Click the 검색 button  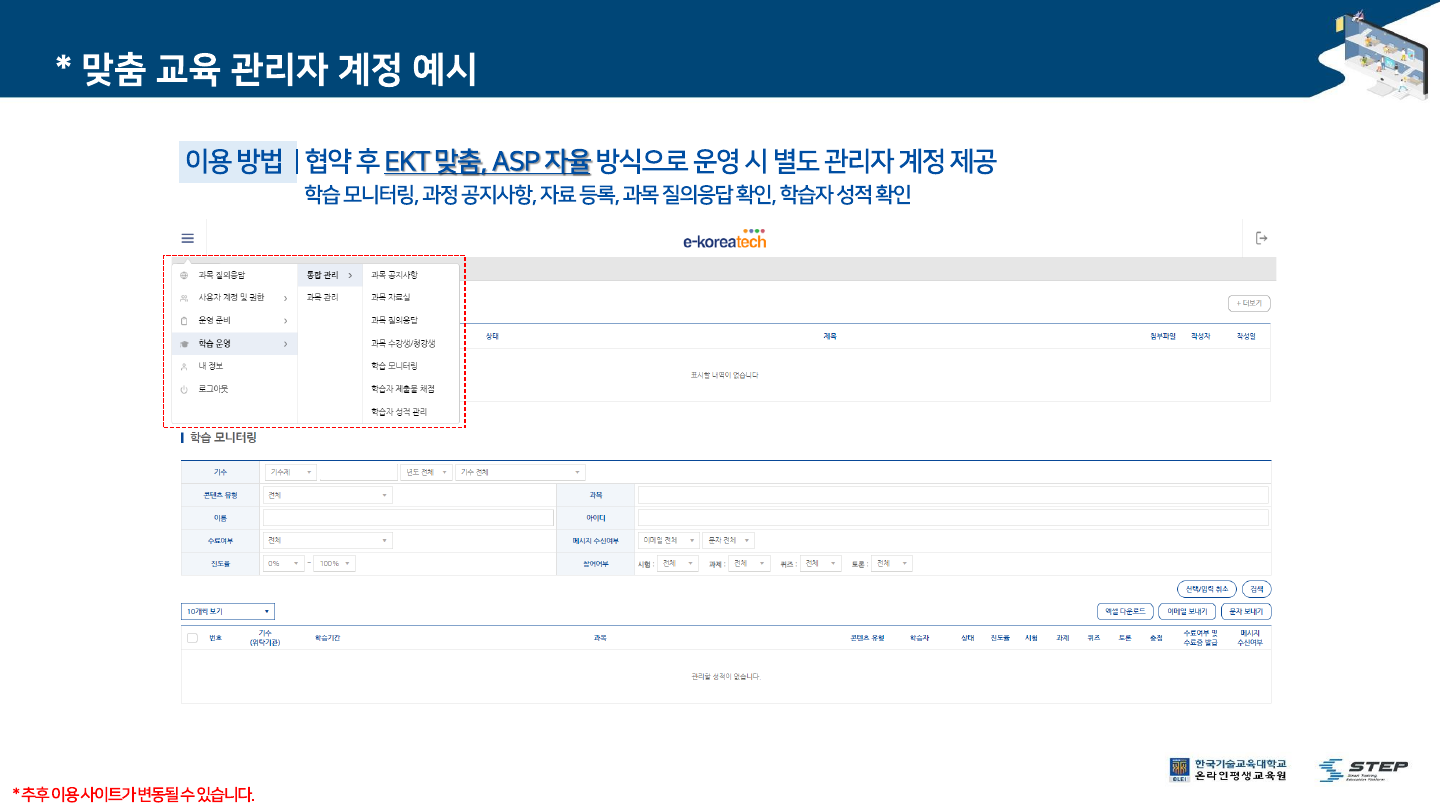[1258, 589]
